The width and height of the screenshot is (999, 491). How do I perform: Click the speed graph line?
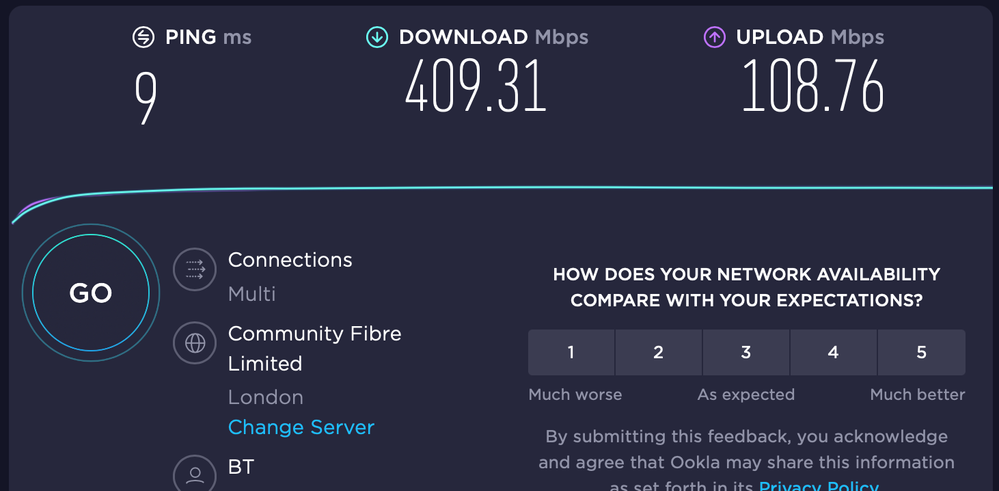pos(500,188)
